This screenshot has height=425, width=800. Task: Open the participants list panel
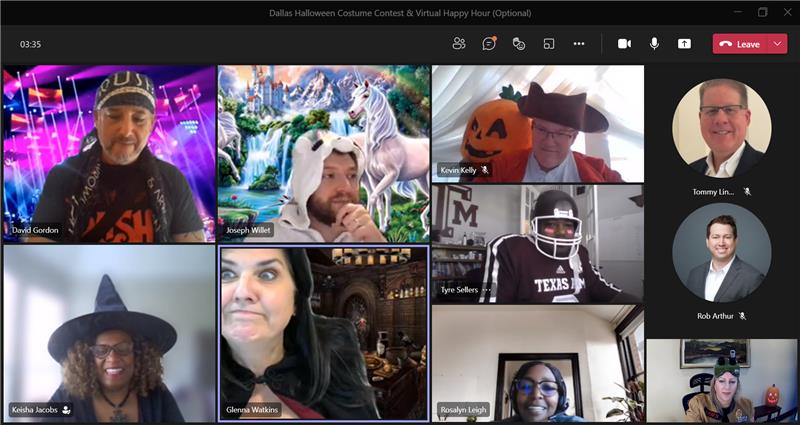click(459, 44)
